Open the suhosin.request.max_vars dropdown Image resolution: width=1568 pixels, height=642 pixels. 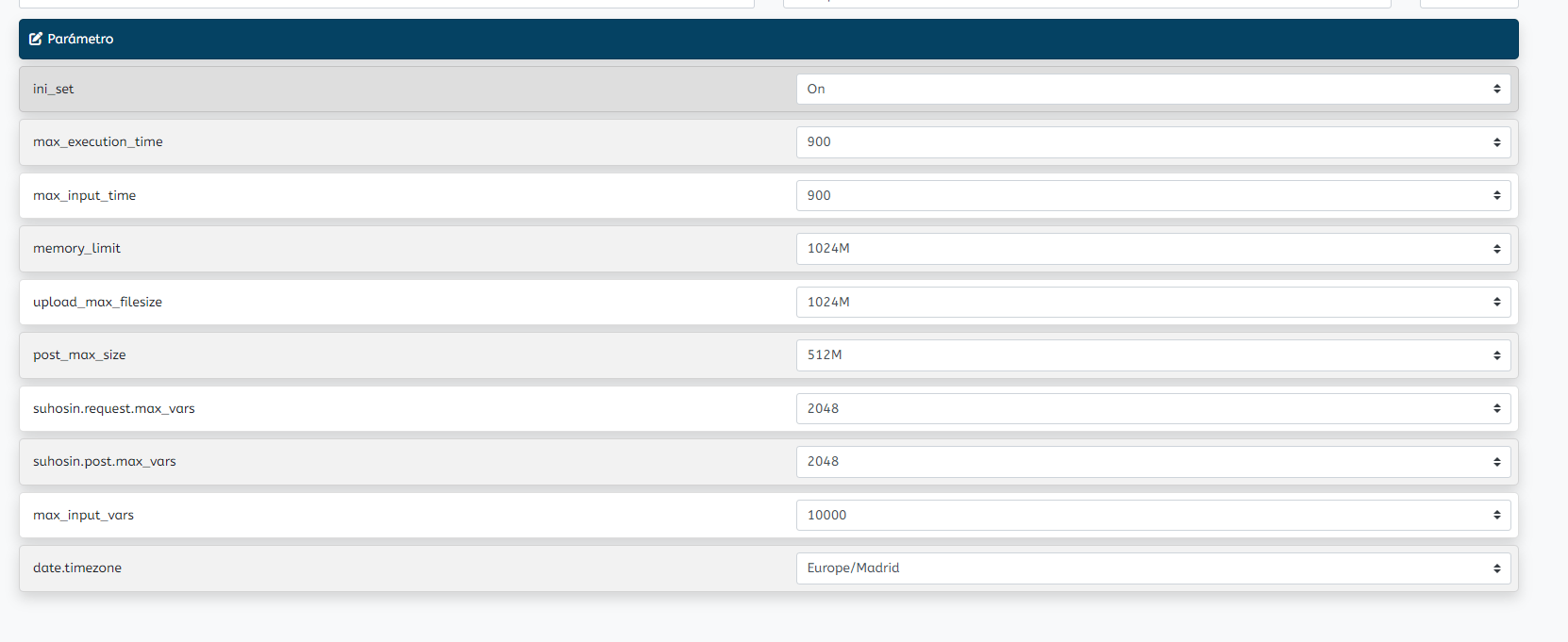pos(1153,409)
